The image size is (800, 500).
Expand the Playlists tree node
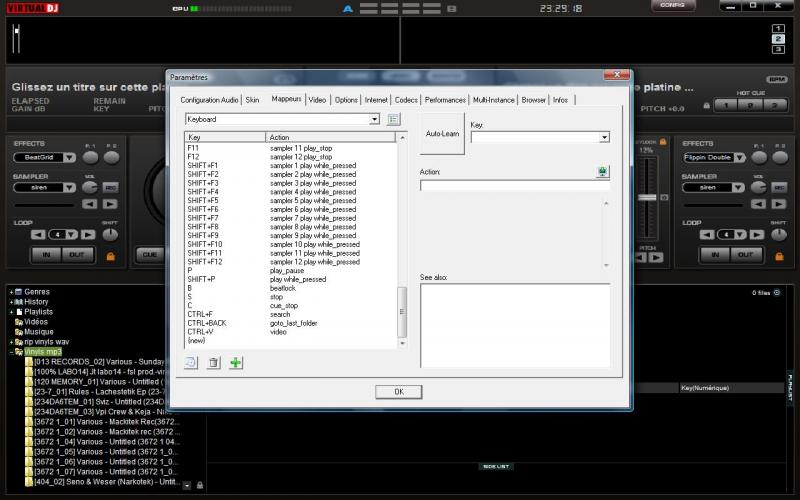11,312
